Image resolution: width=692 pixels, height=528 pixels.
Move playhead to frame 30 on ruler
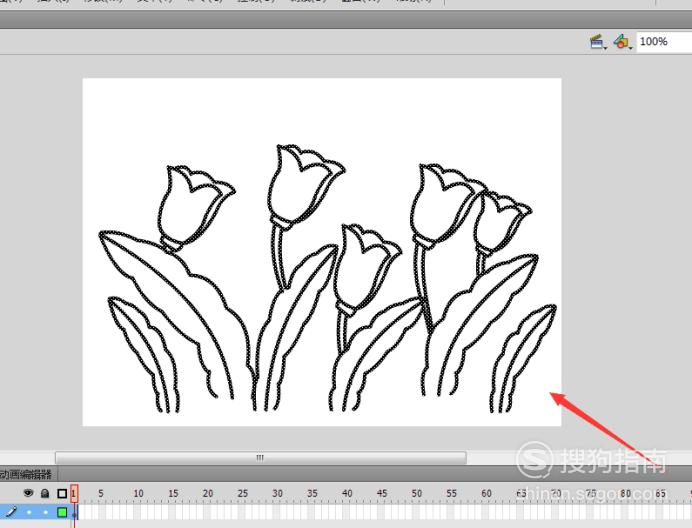277,493
